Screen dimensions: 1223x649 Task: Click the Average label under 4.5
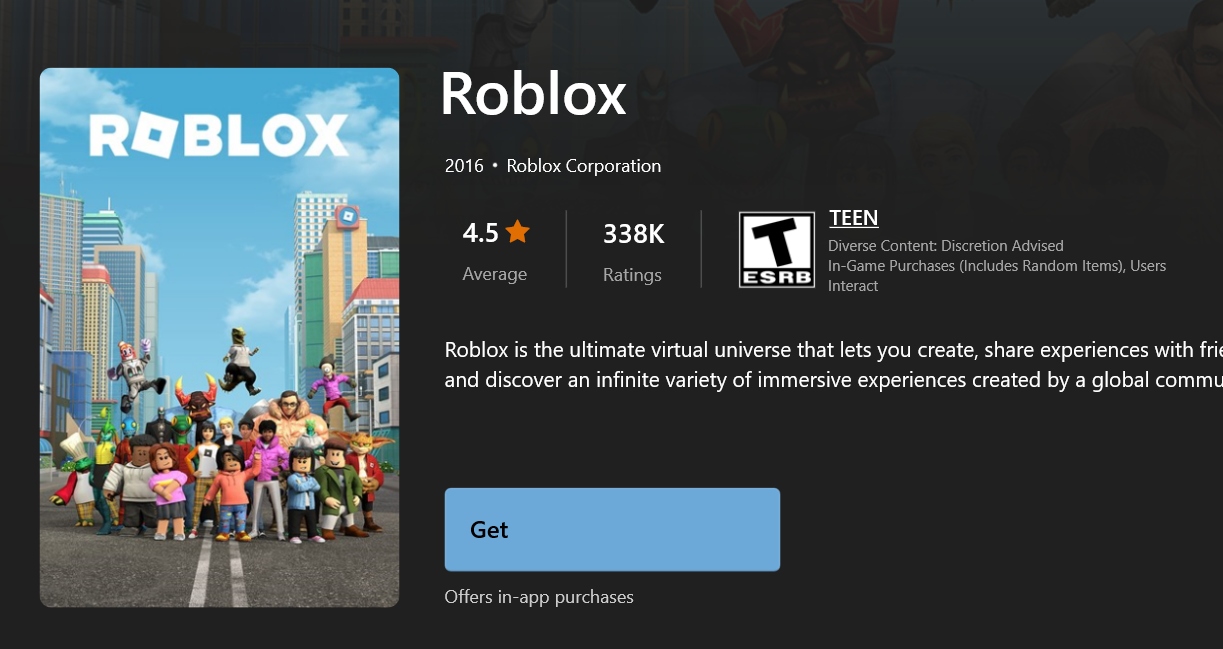tap(495, 274)
